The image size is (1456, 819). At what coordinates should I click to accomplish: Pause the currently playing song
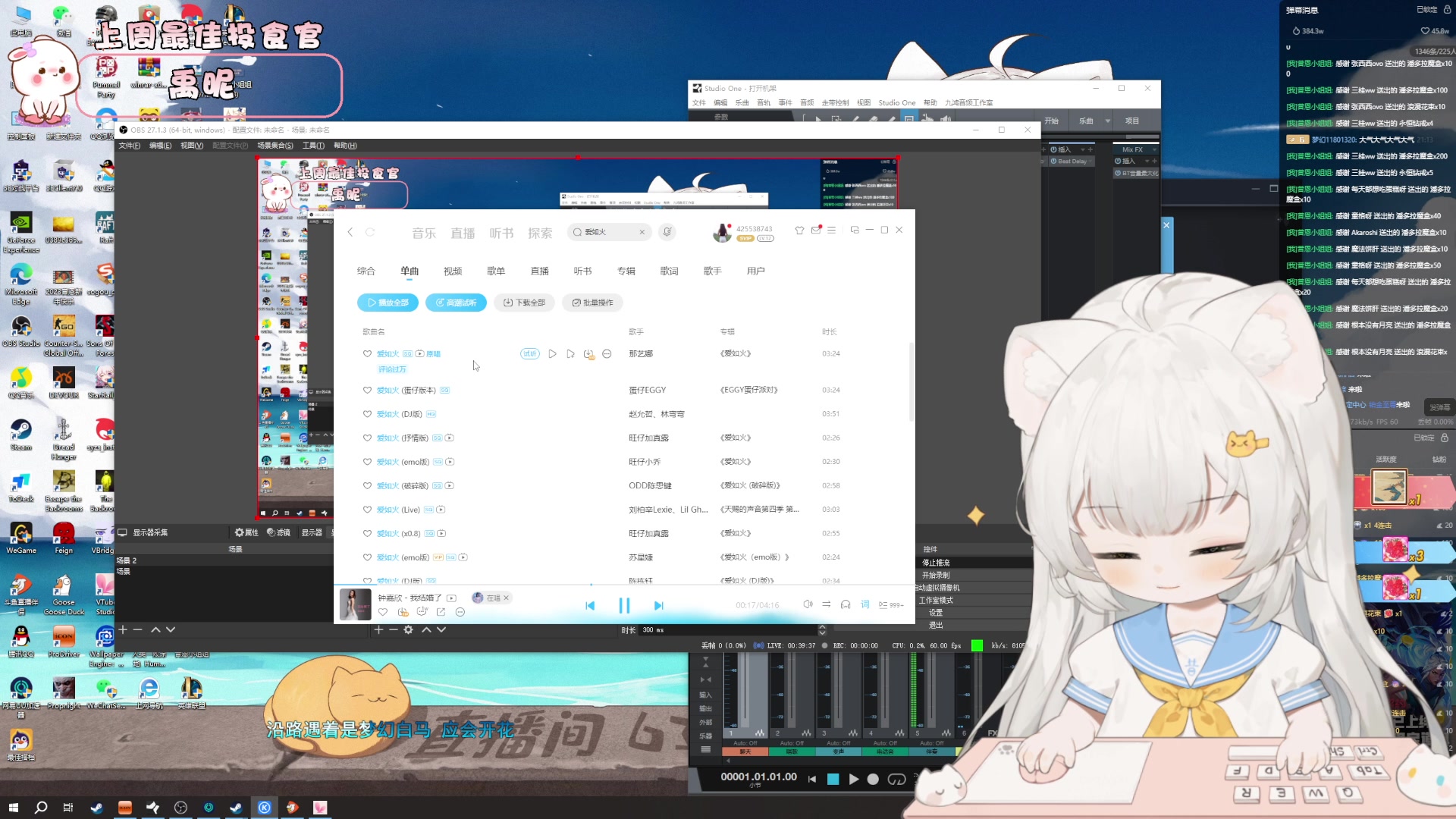(624, 605)
